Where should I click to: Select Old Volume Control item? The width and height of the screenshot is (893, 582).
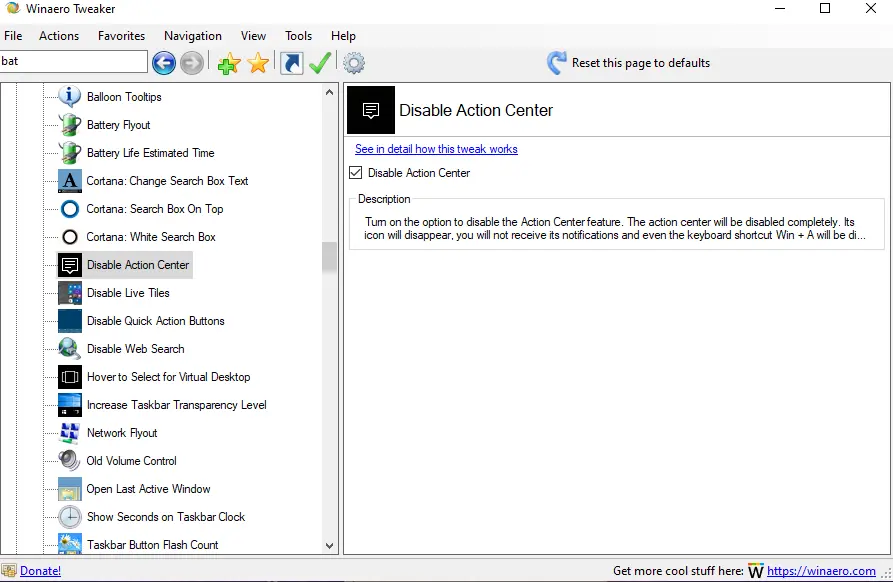pos(132,461)
